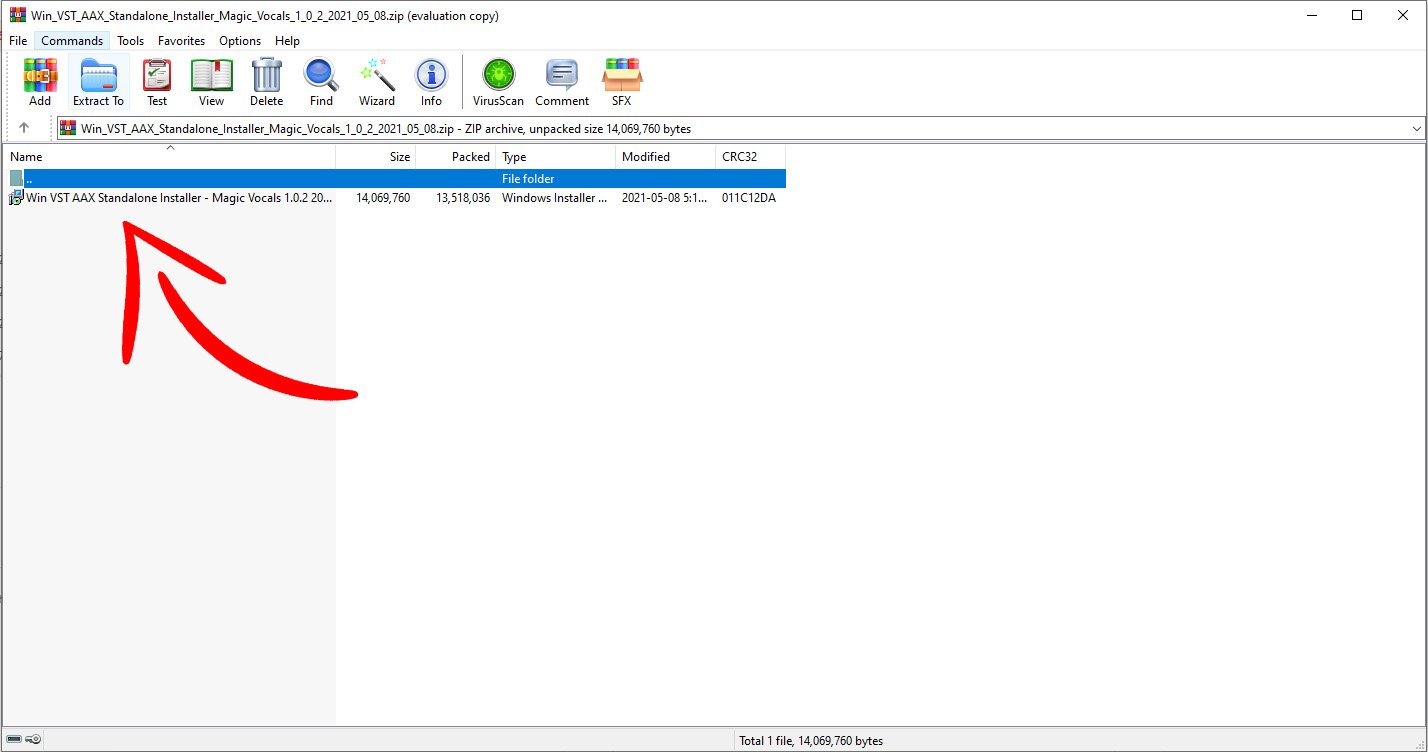Screen dimensions: 1428x752
Task: Show archive Info
Action: point(431,82)
